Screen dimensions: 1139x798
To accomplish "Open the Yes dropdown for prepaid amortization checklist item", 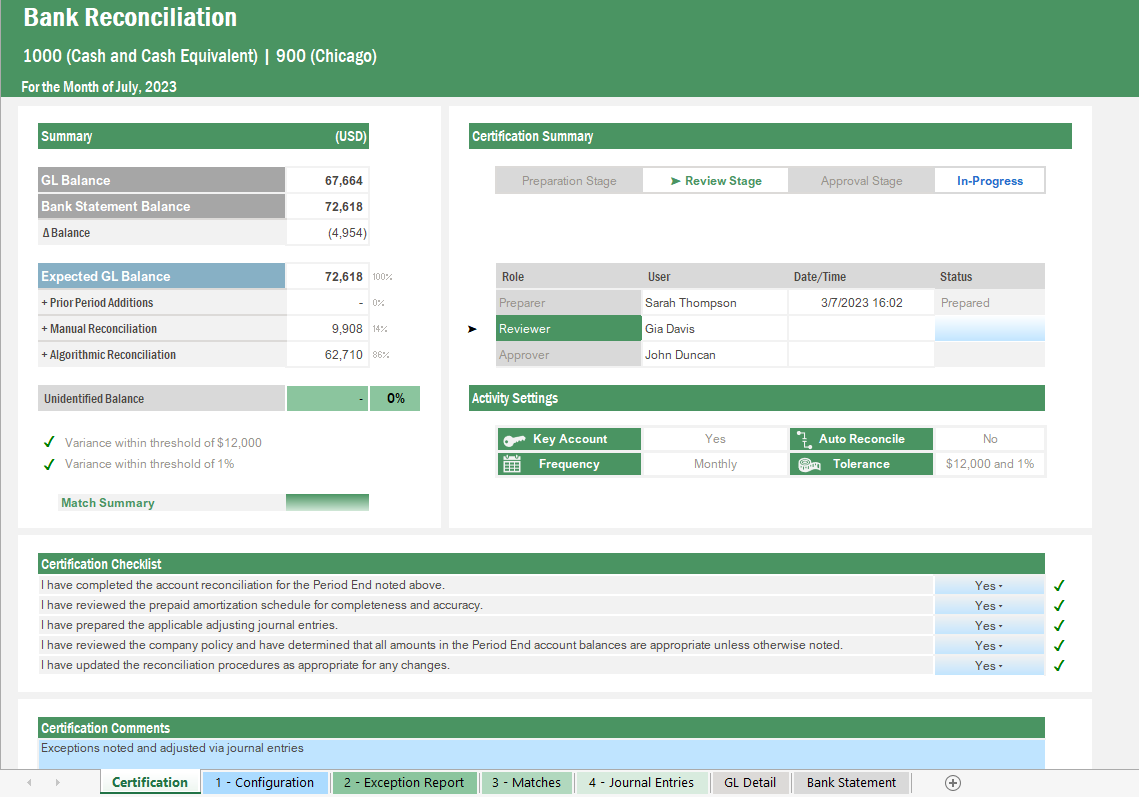I will point(989,605).
